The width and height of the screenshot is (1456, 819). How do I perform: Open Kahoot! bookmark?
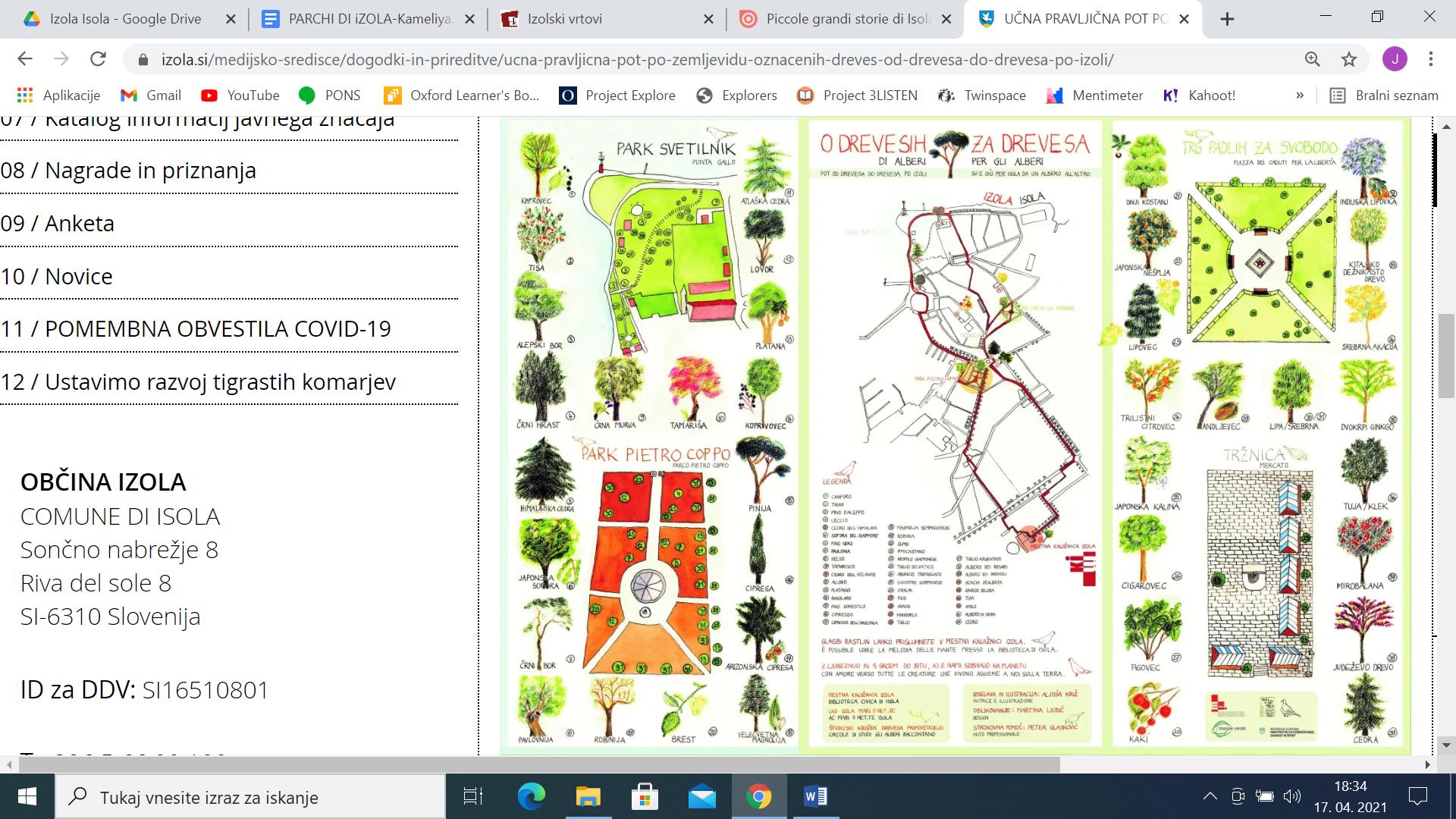1199,95
